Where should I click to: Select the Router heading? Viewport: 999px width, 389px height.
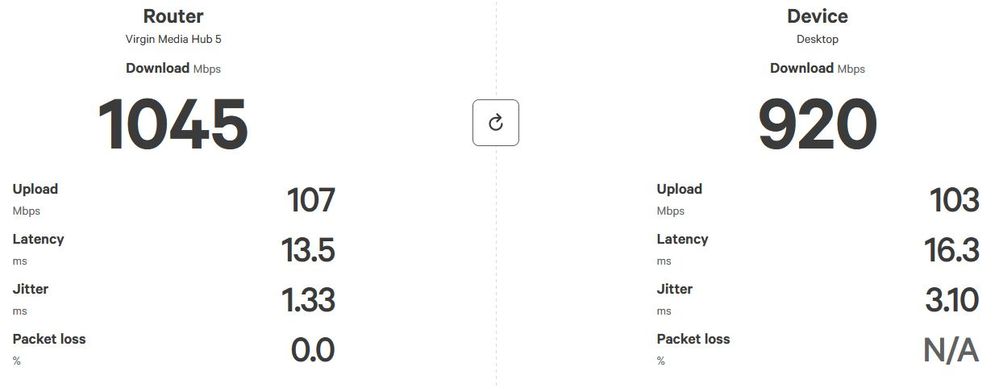(x=173, y=17)
